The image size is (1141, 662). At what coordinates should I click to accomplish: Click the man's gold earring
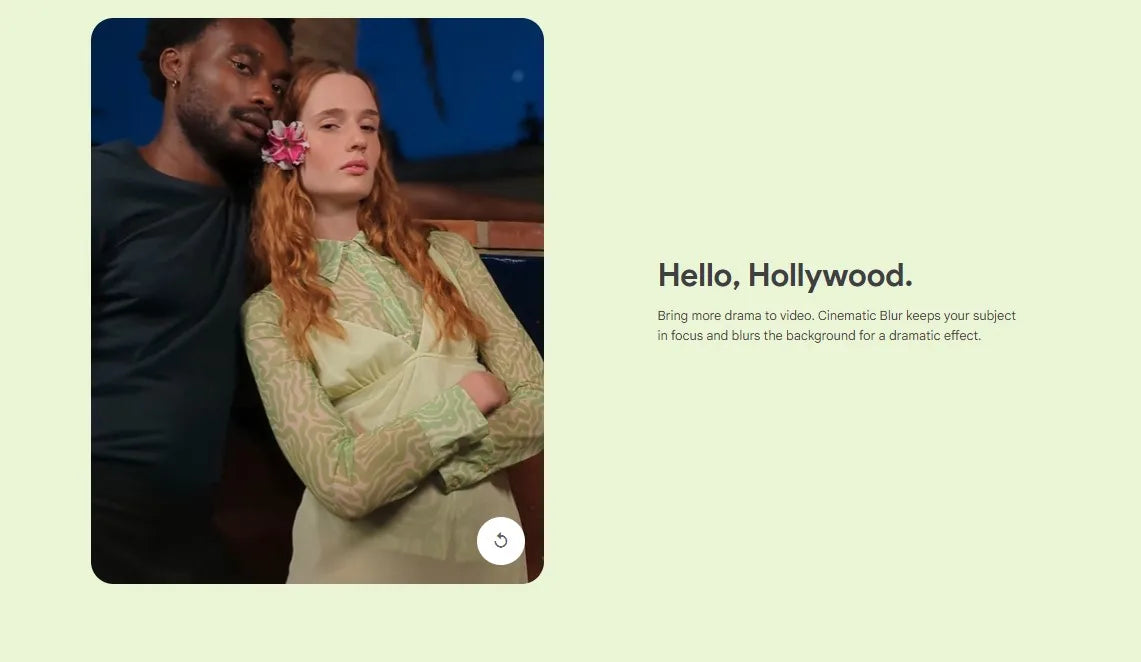tap(175, 84)
